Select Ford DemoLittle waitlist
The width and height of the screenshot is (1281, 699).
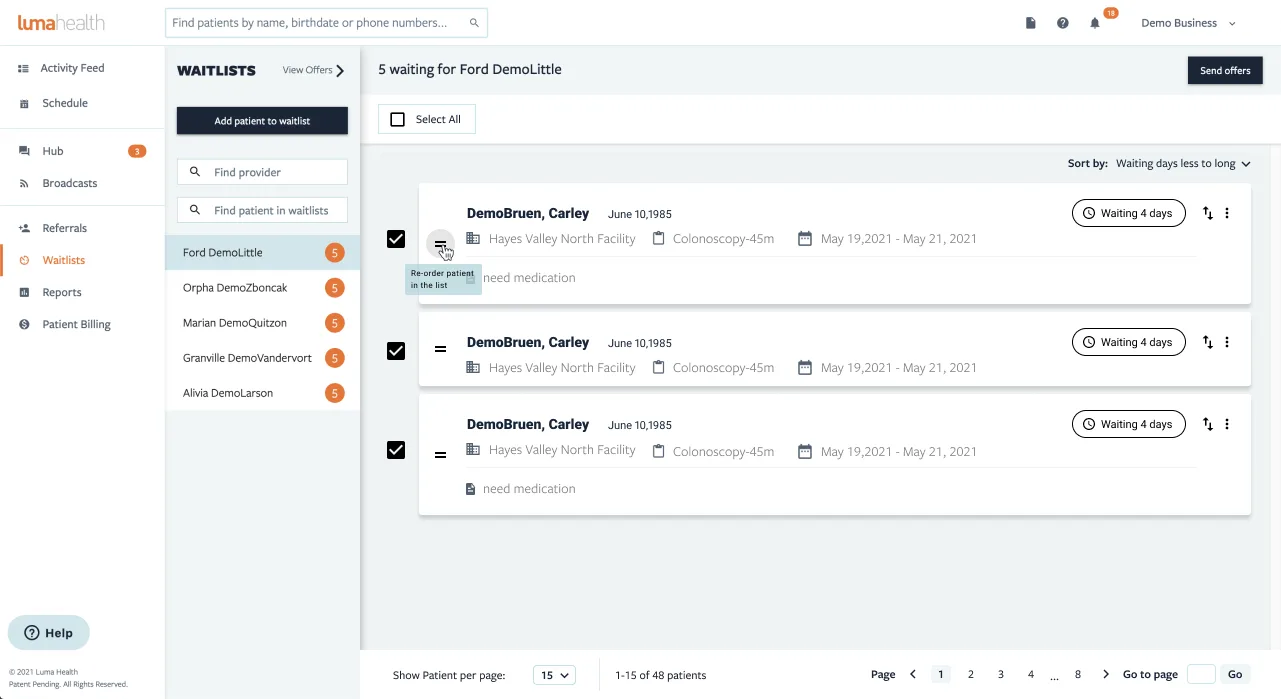262,253
